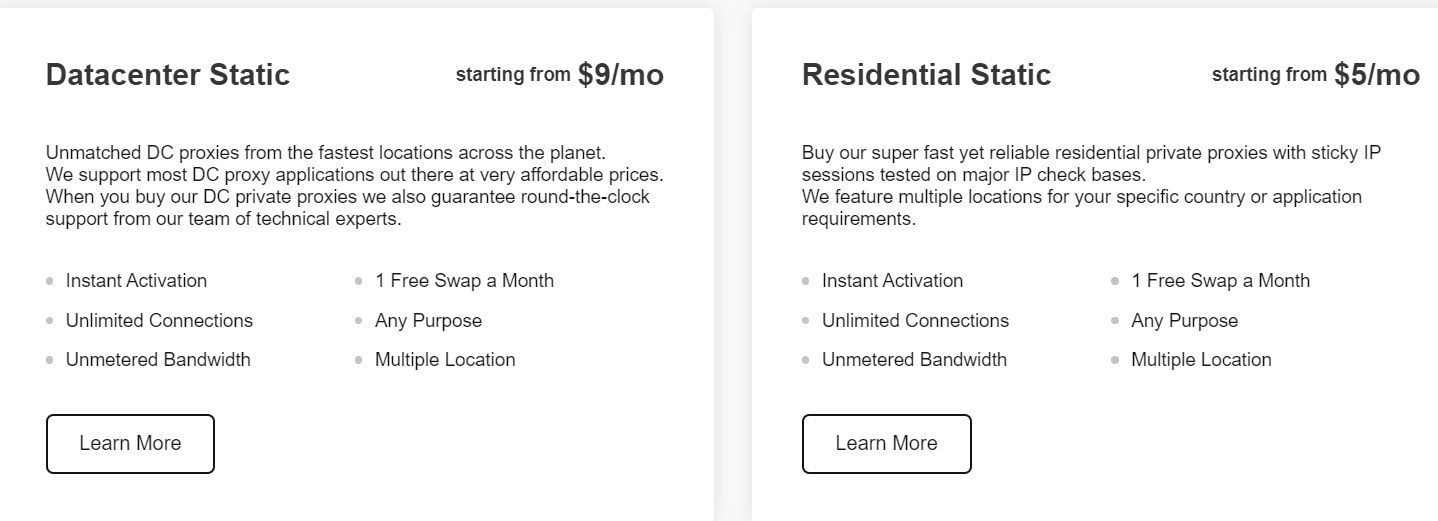Click Learn More under Residential Static

pos(886,443)
